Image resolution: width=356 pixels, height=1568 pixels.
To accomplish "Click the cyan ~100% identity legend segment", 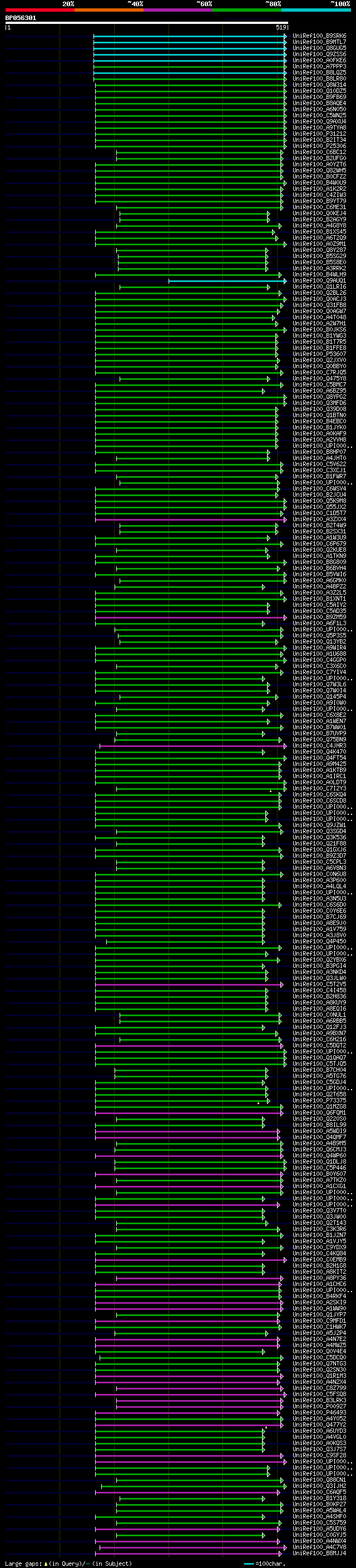I will tap(316, 11).
